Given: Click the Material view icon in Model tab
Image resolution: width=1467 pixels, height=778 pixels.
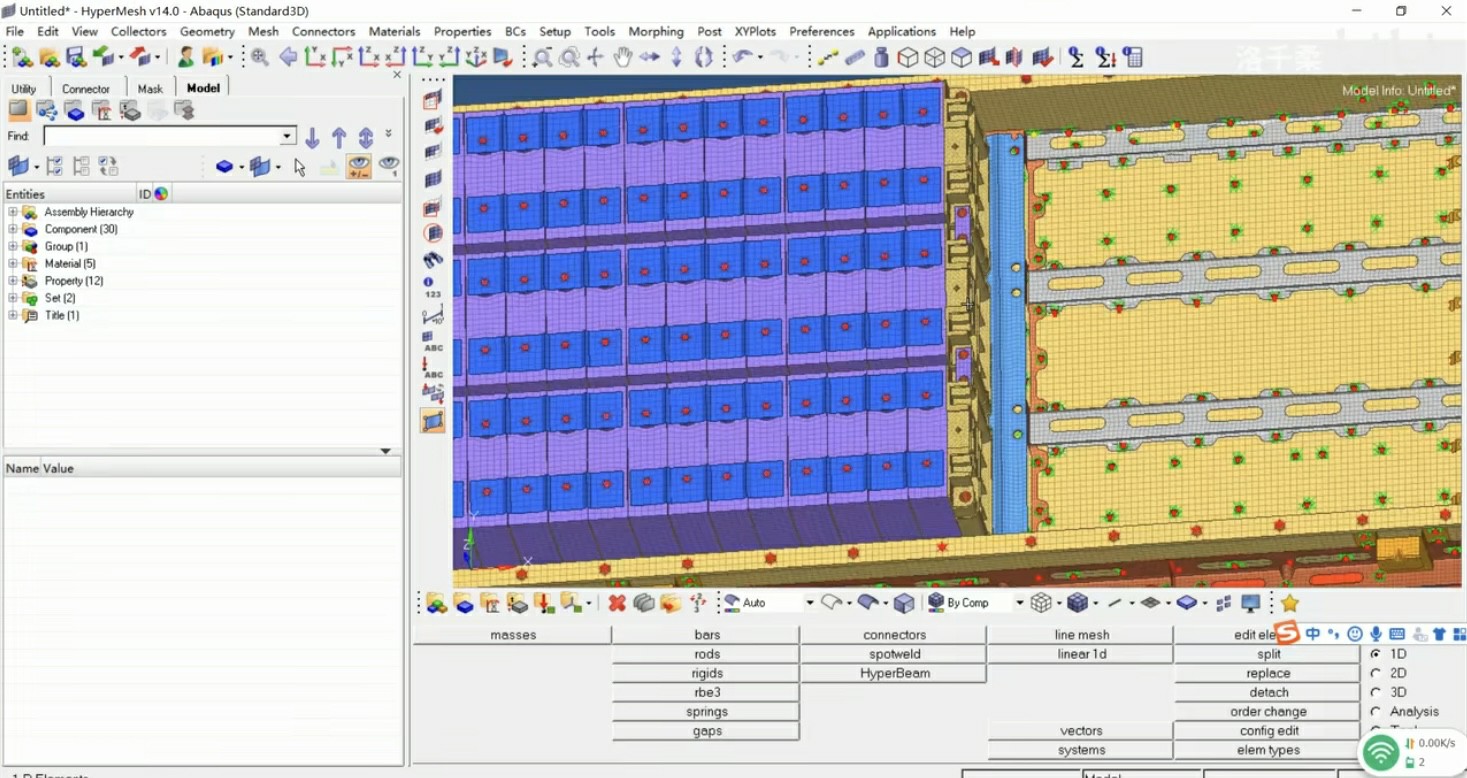Looking at the screenshot, I should 102,110.
